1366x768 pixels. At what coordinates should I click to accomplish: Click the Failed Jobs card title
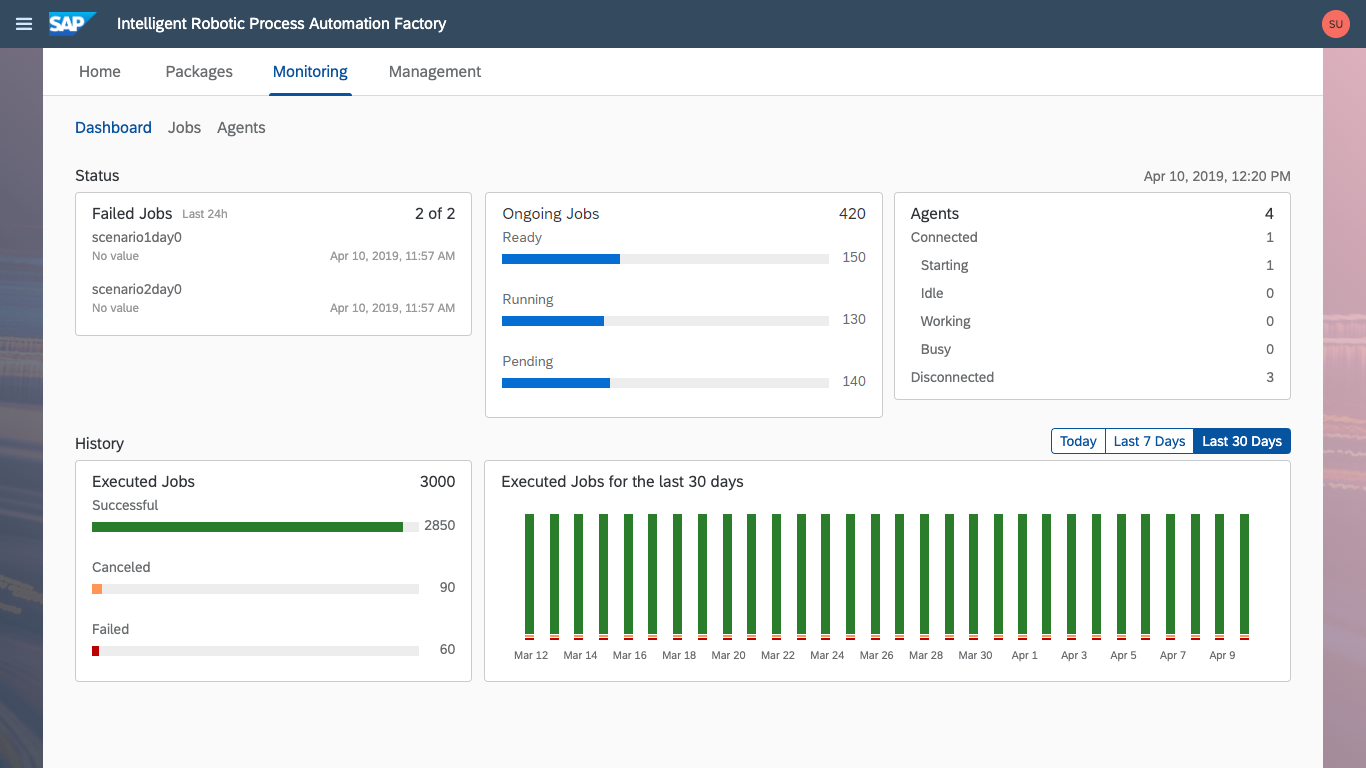click(x=132, y=214)
